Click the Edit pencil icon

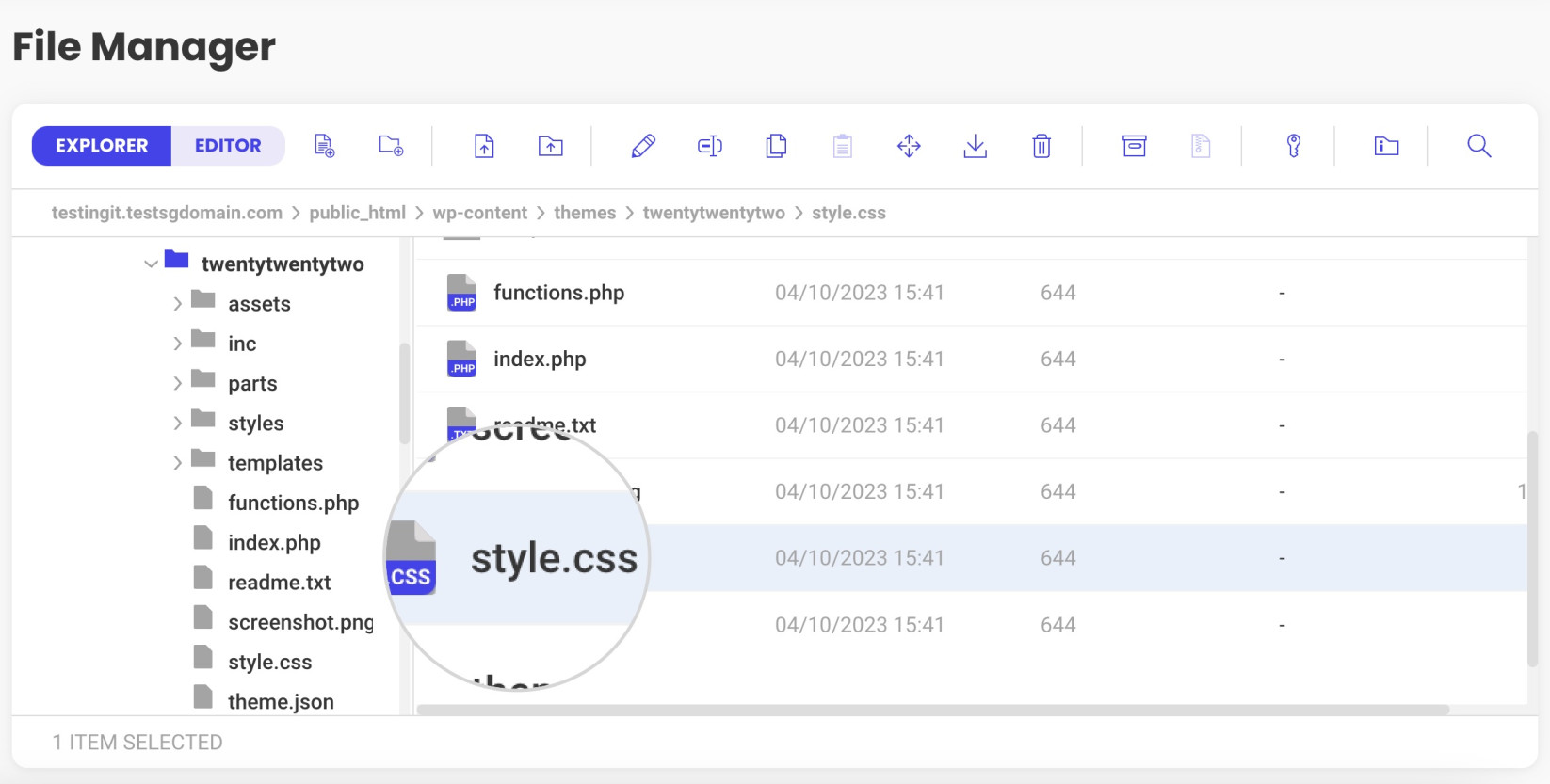[x=643, y=146]
